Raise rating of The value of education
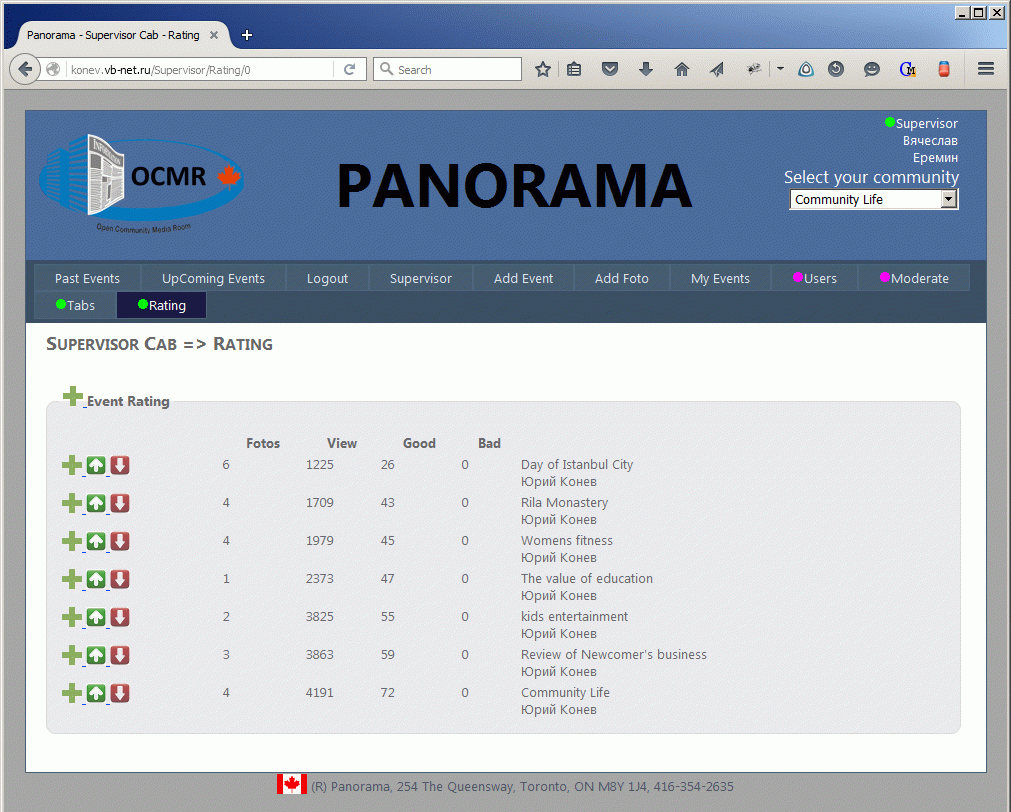This screenshot has width=1011, height=812. [96, 579]
